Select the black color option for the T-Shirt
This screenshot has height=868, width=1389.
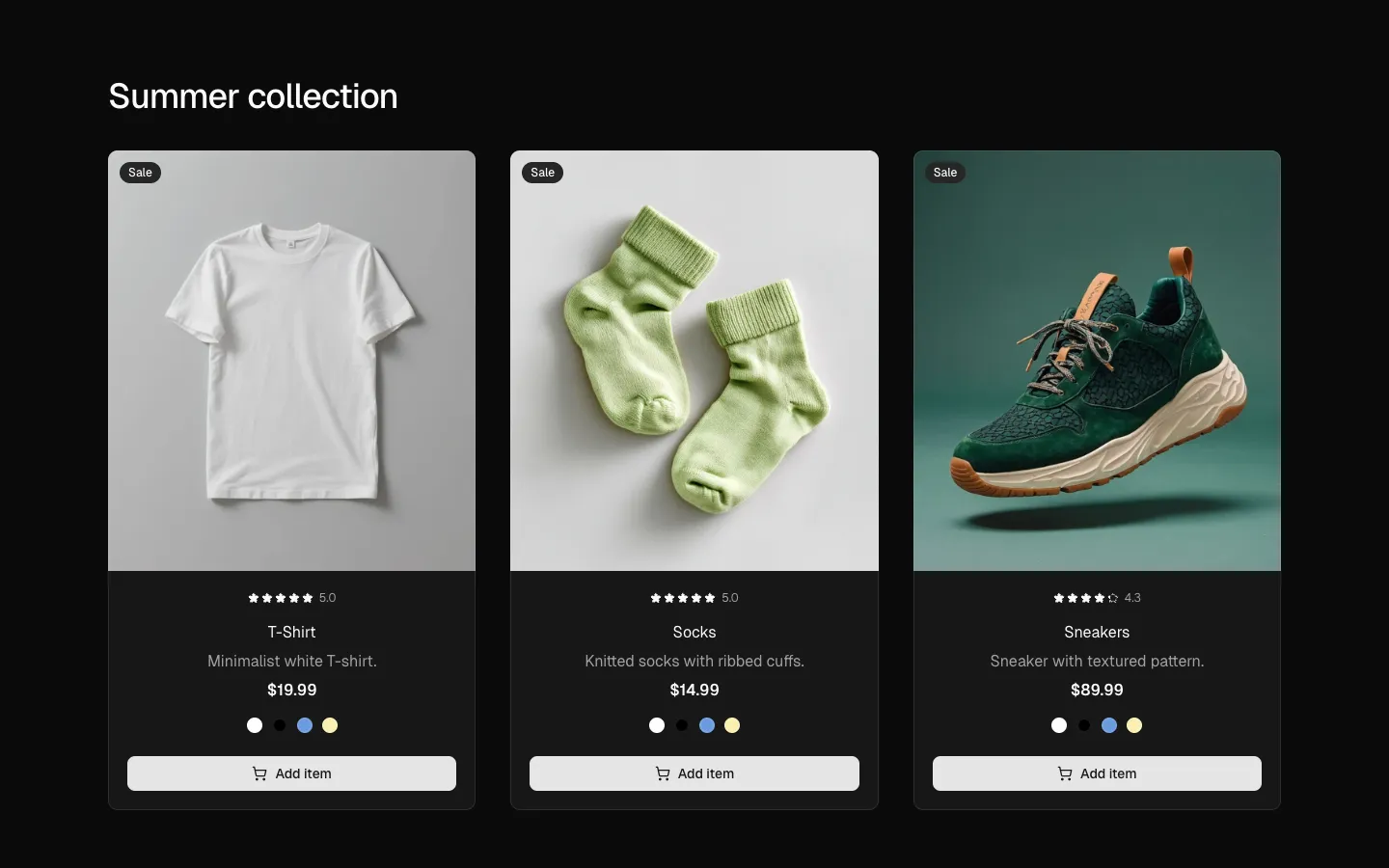point(279,725)
